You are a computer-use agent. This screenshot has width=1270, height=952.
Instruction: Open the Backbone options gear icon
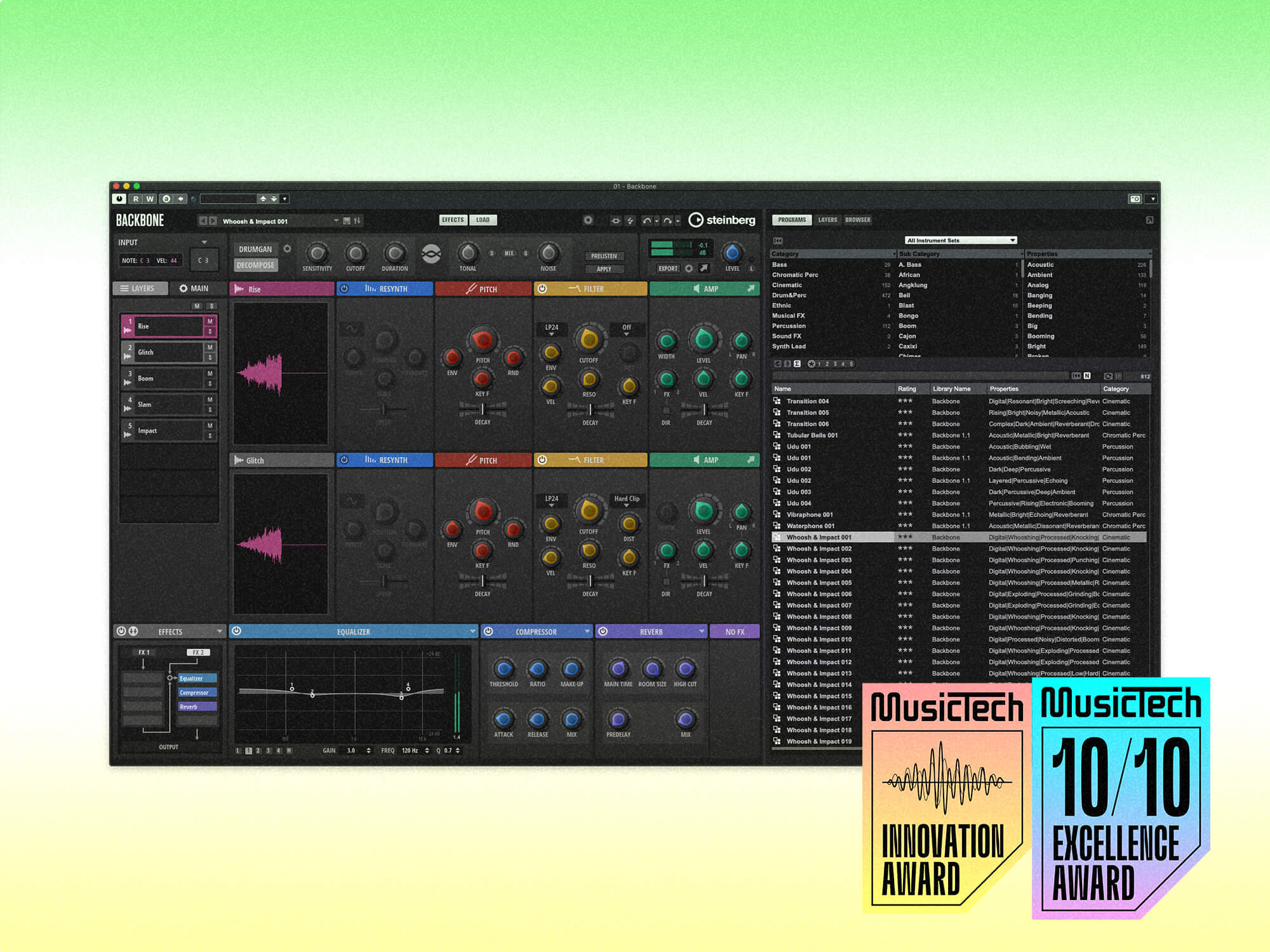coord(589,220)
